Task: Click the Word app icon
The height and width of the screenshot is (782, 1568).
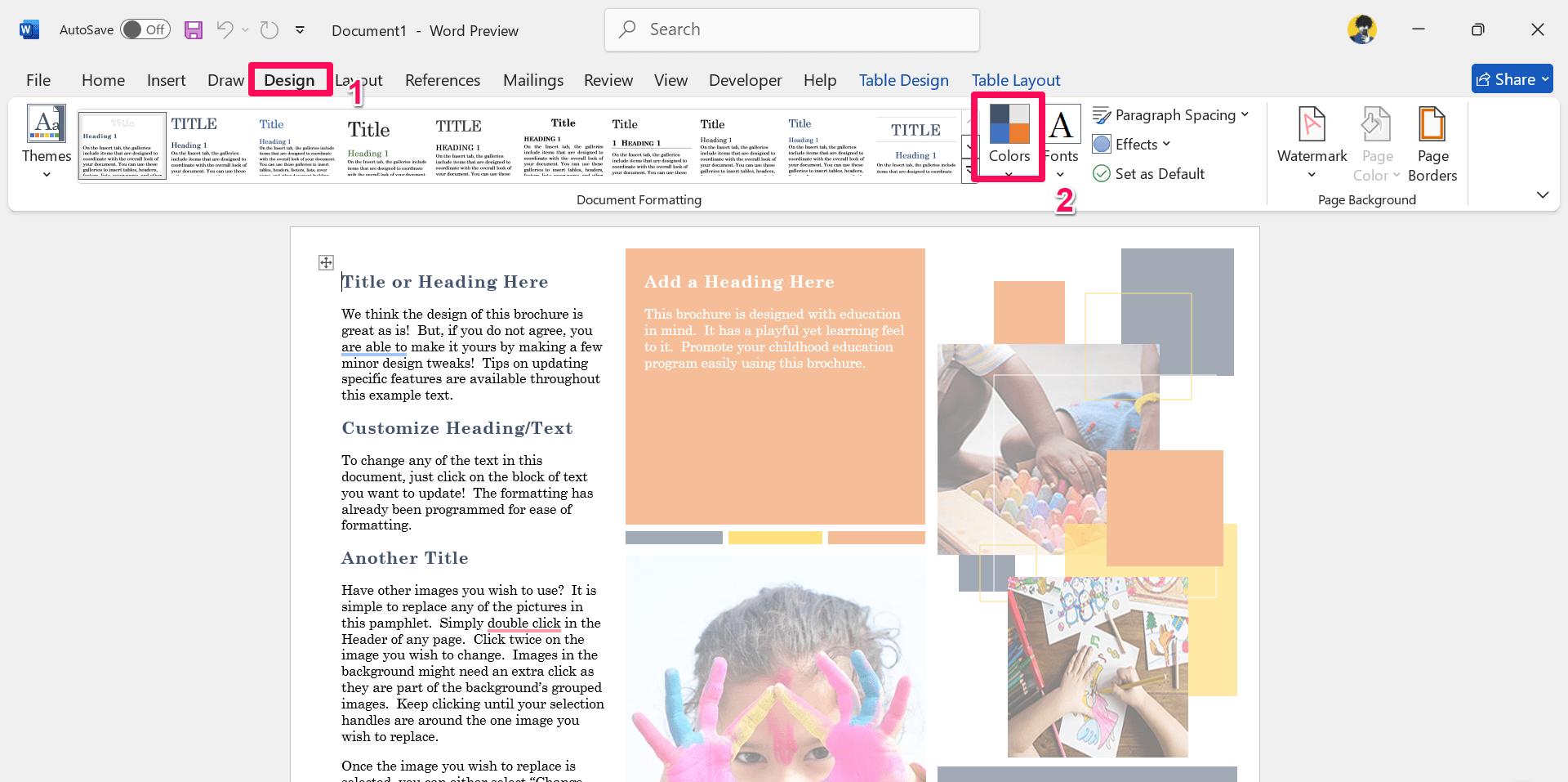Action: tap(29, 29)
